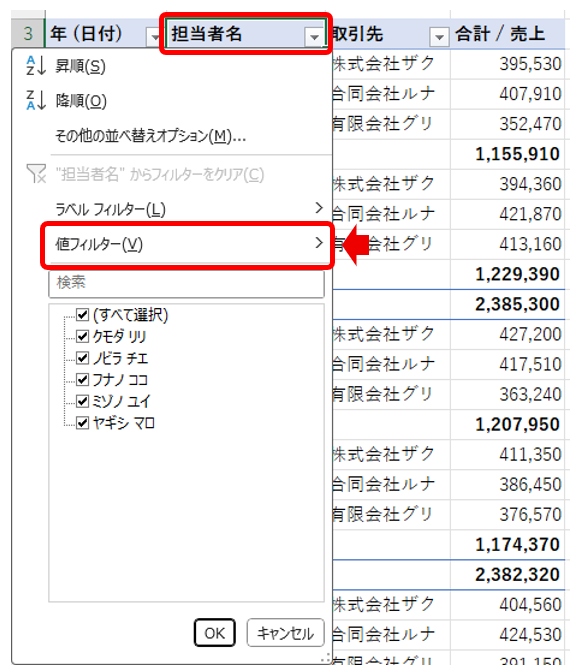Uncheck the フナノ ココ checkbox
The image size is (570, 669).
pyautogui.click(x=82, y=379)
